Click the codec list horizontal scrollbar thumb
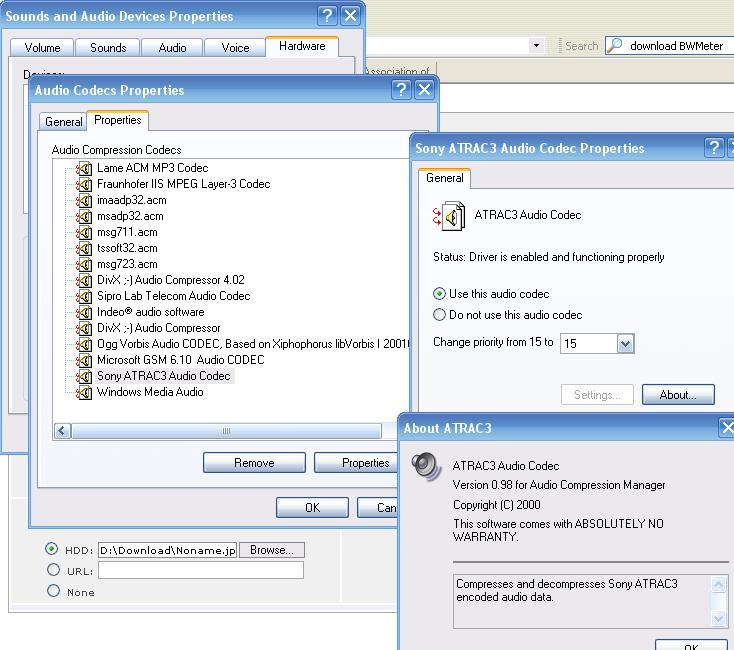The width and height of the screenshot is (734, 650). pos(227,431)
